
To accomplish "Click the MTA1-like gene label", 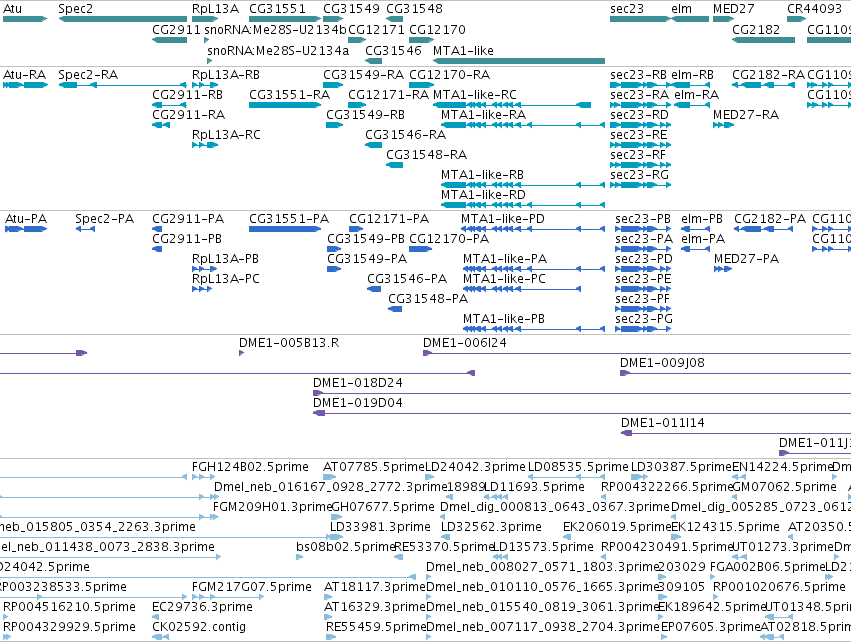I will click(x=463, y=50).
